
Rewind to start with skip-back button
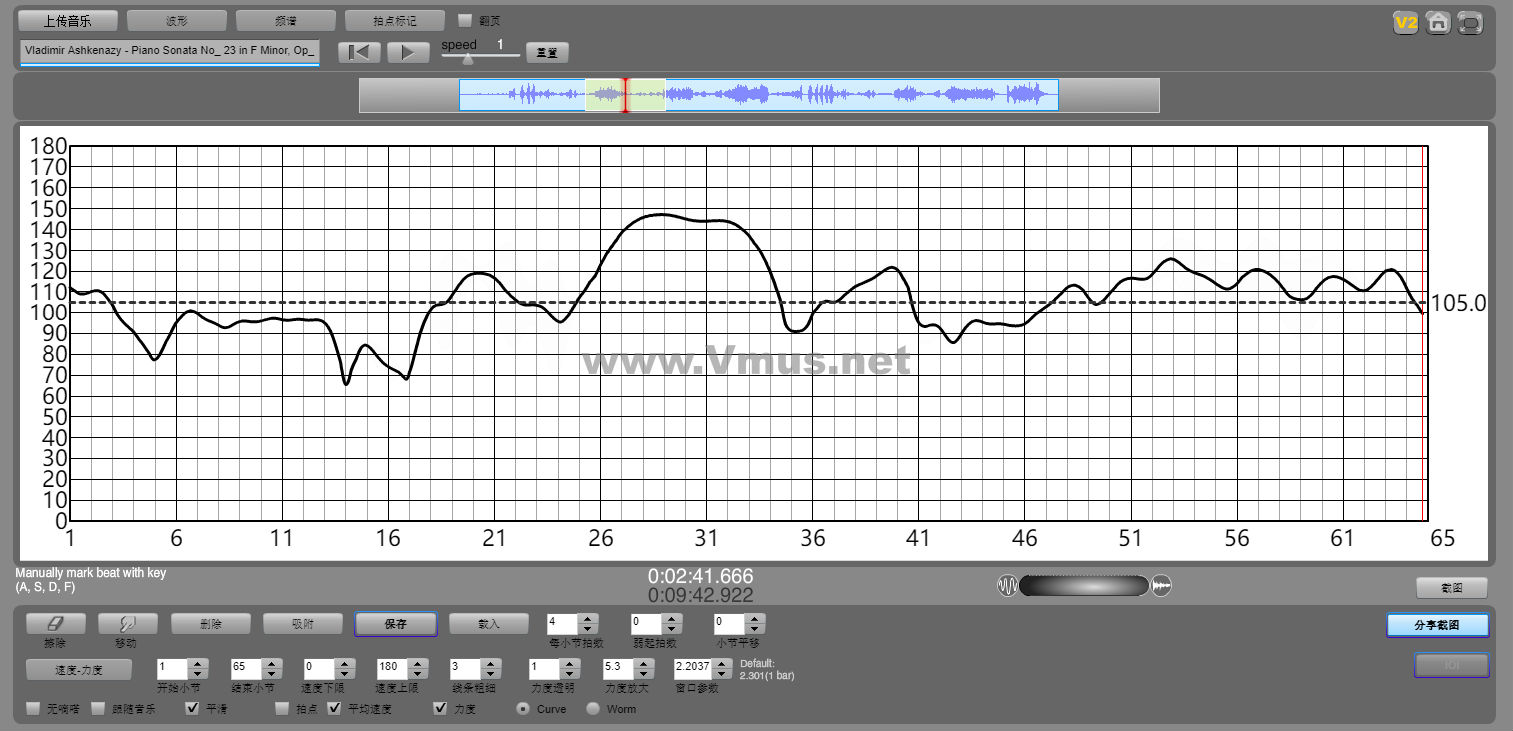click(x=359, y=53)
